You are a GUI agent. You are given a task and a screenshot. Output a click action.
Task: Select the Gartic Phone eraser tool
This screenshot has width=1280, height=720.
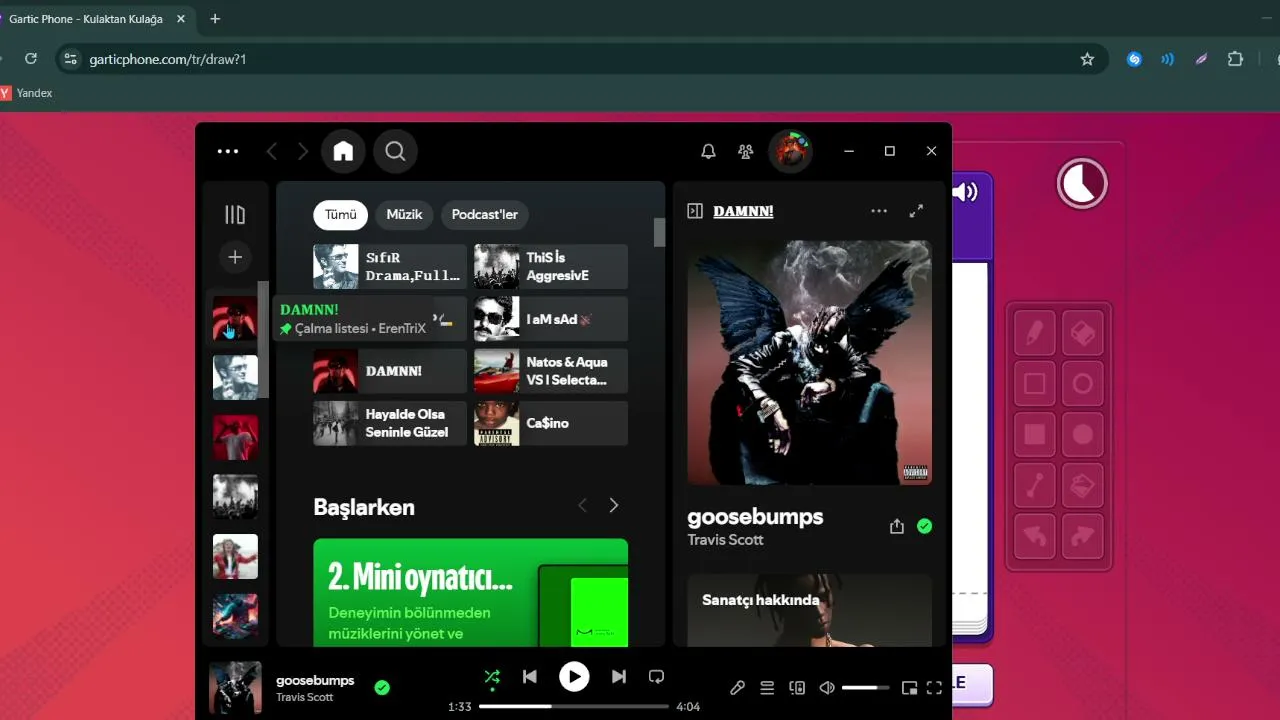1083,333
